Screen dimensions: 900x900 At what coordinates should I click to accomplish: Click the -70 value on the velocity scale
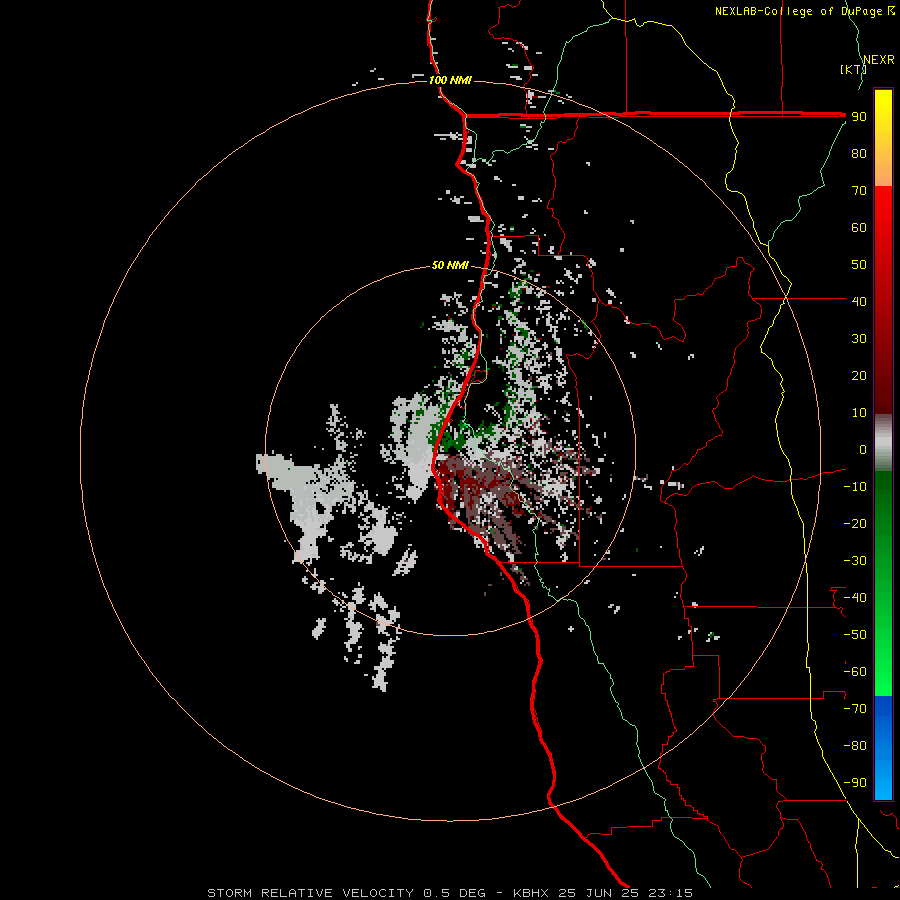coord(855,709)
